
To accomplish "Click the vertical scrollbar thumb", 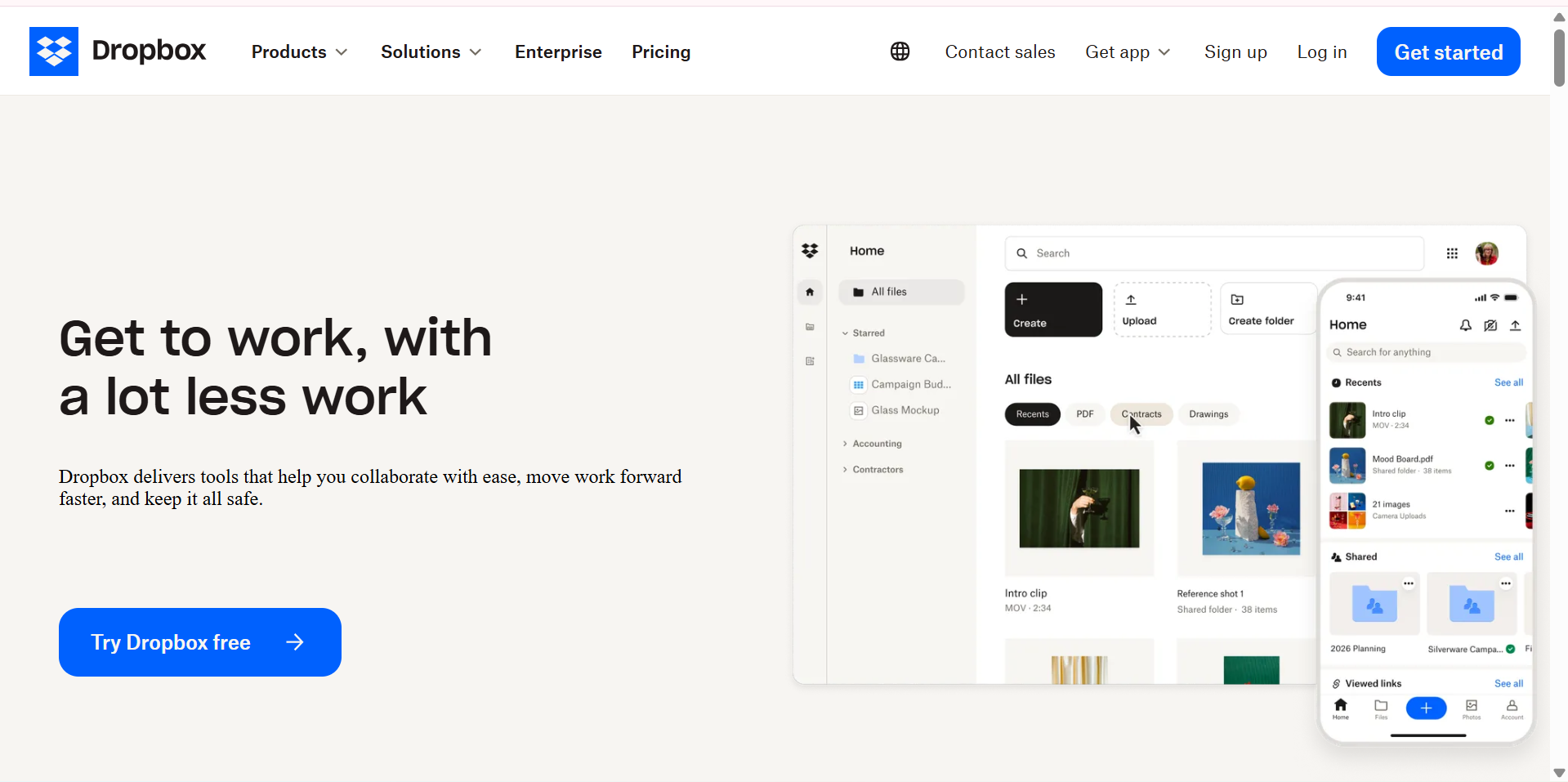I will (x=1559, y=56).
